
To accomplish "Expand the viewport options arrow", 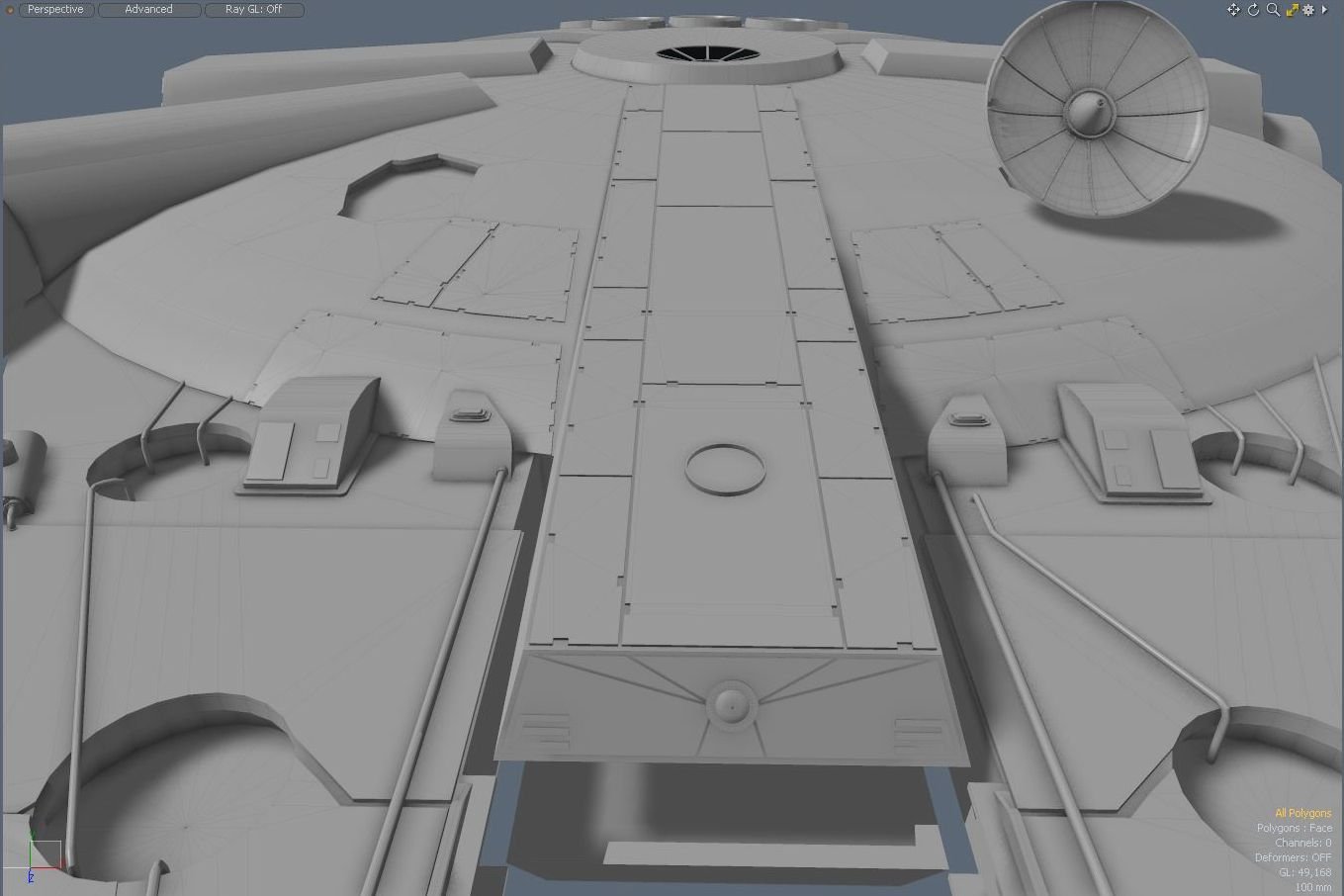I will [x=1324, y=10].
